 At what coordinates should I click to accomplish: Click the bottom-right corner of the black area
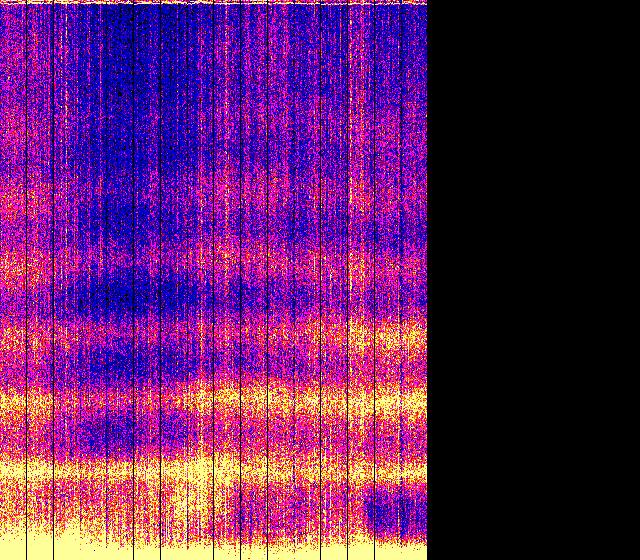tap(637, 557)
